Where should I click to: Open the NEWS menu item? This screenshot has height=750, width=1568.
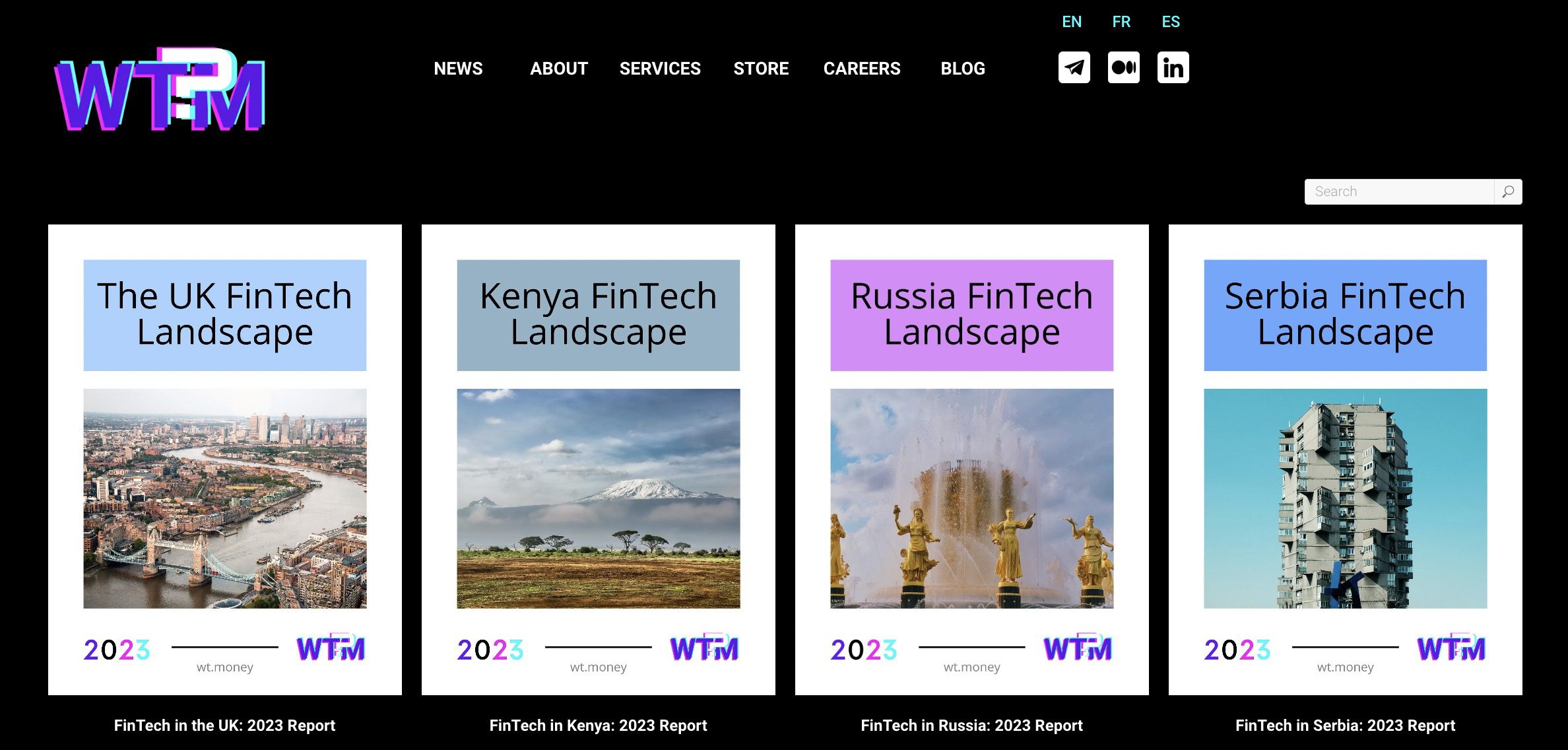click(458, 69)
